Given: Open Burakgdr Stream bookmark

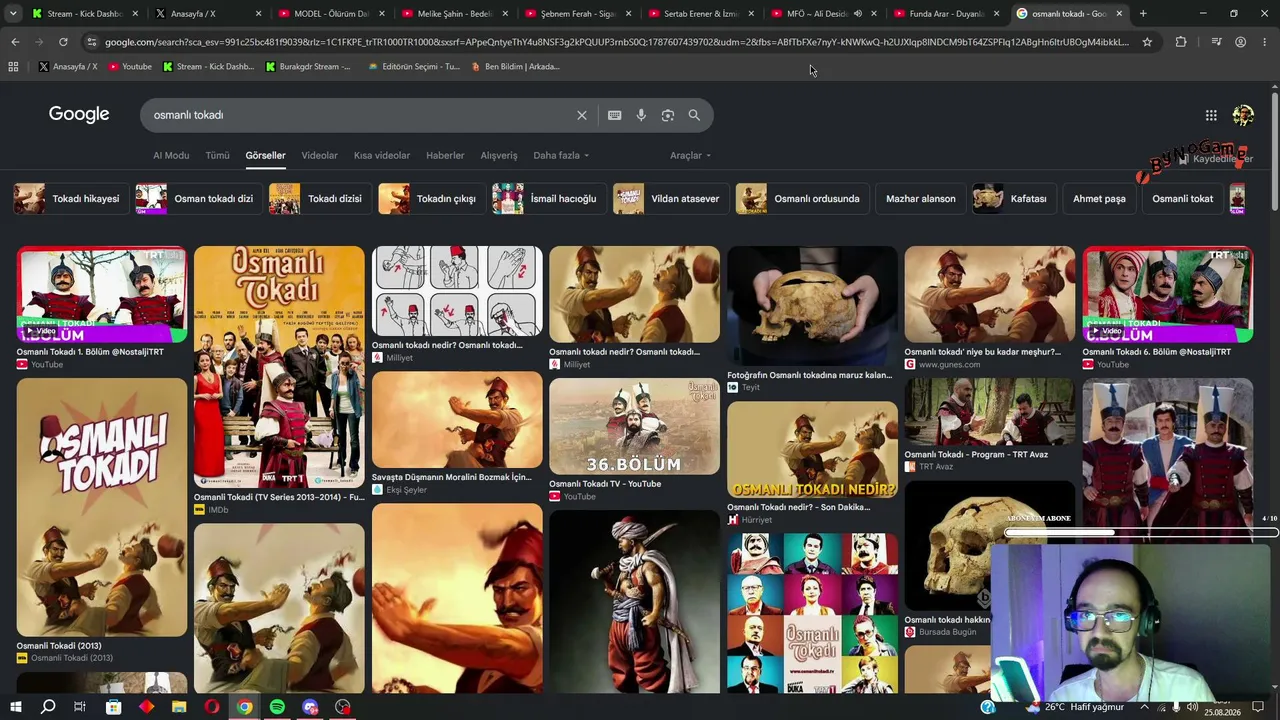Looking at the screenshot, I should (x=308, y=67).
